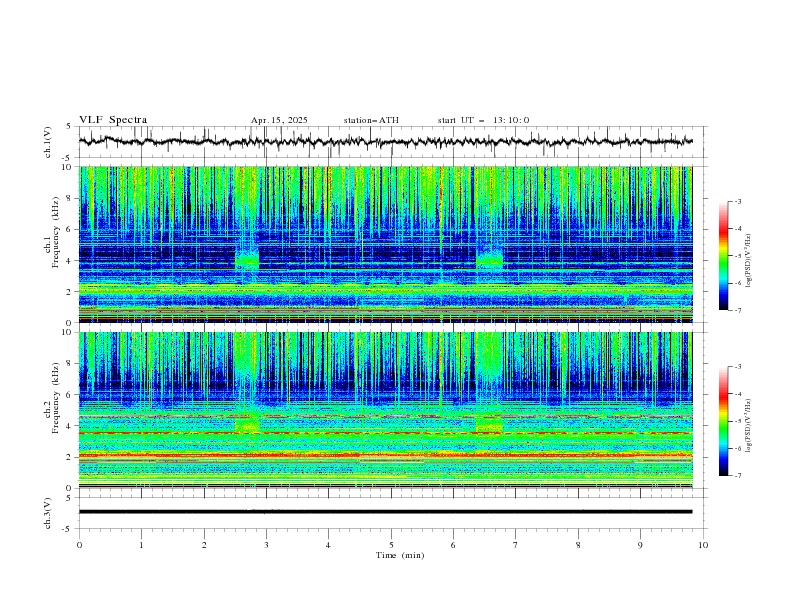Click the time-axis tick label 7
Screen dimensions: 792x612
pyautogui.click(x=516, y=545)
